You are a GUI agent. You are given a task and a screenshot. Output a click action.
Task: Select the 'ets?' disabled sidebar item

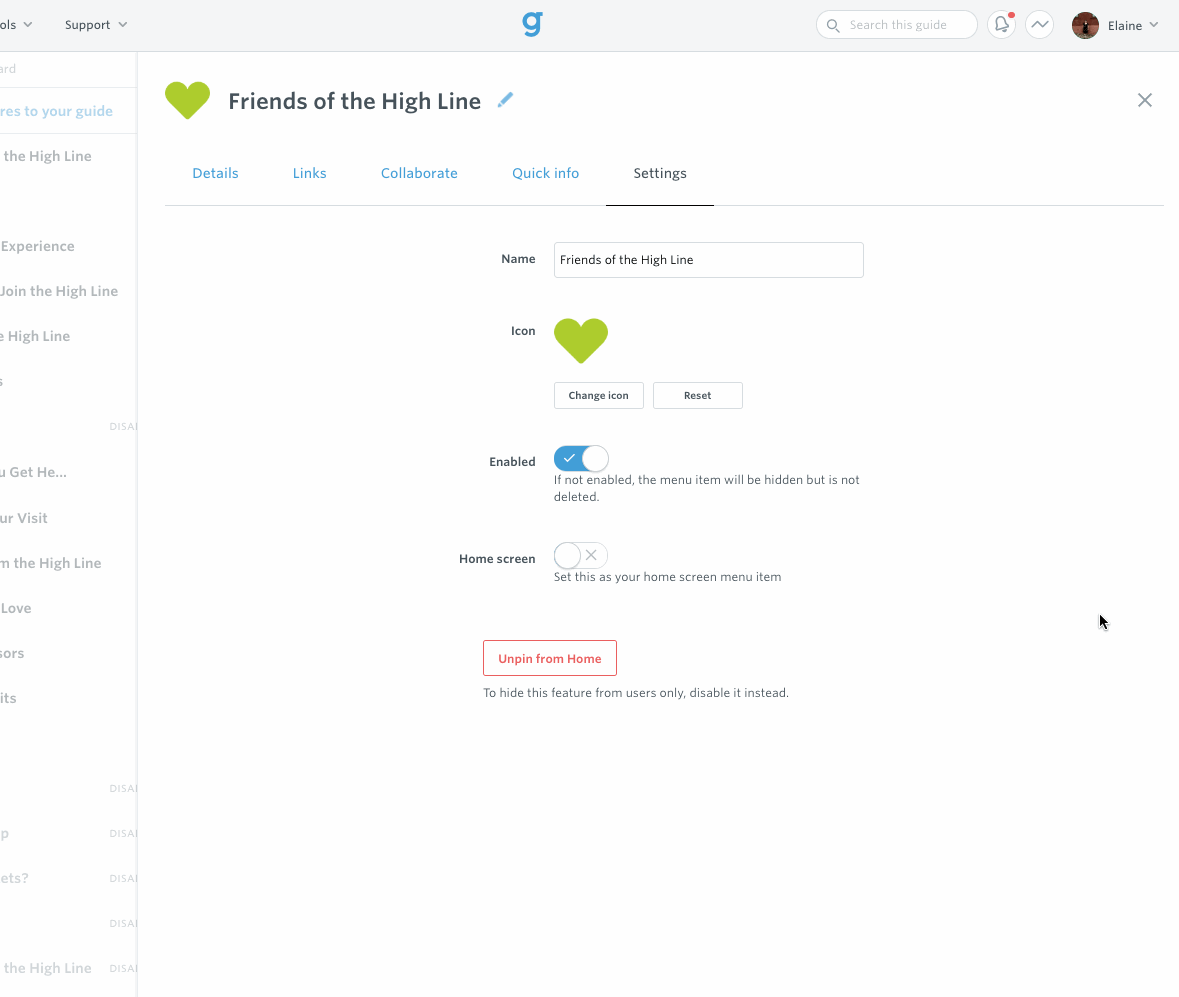click(14, 878)
